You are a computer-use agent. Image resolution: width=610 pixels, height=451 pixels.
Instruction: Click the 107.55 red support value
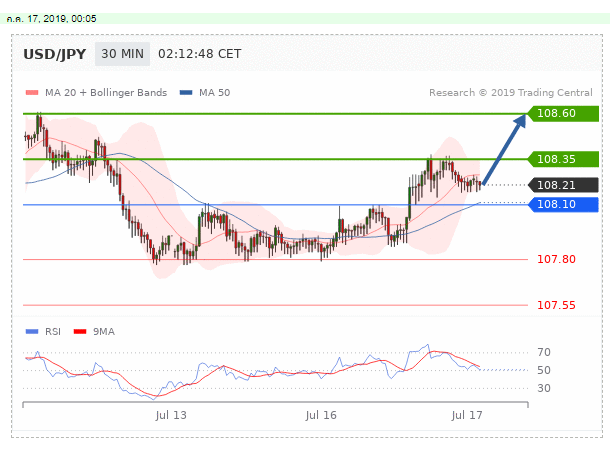coord(556,305)
